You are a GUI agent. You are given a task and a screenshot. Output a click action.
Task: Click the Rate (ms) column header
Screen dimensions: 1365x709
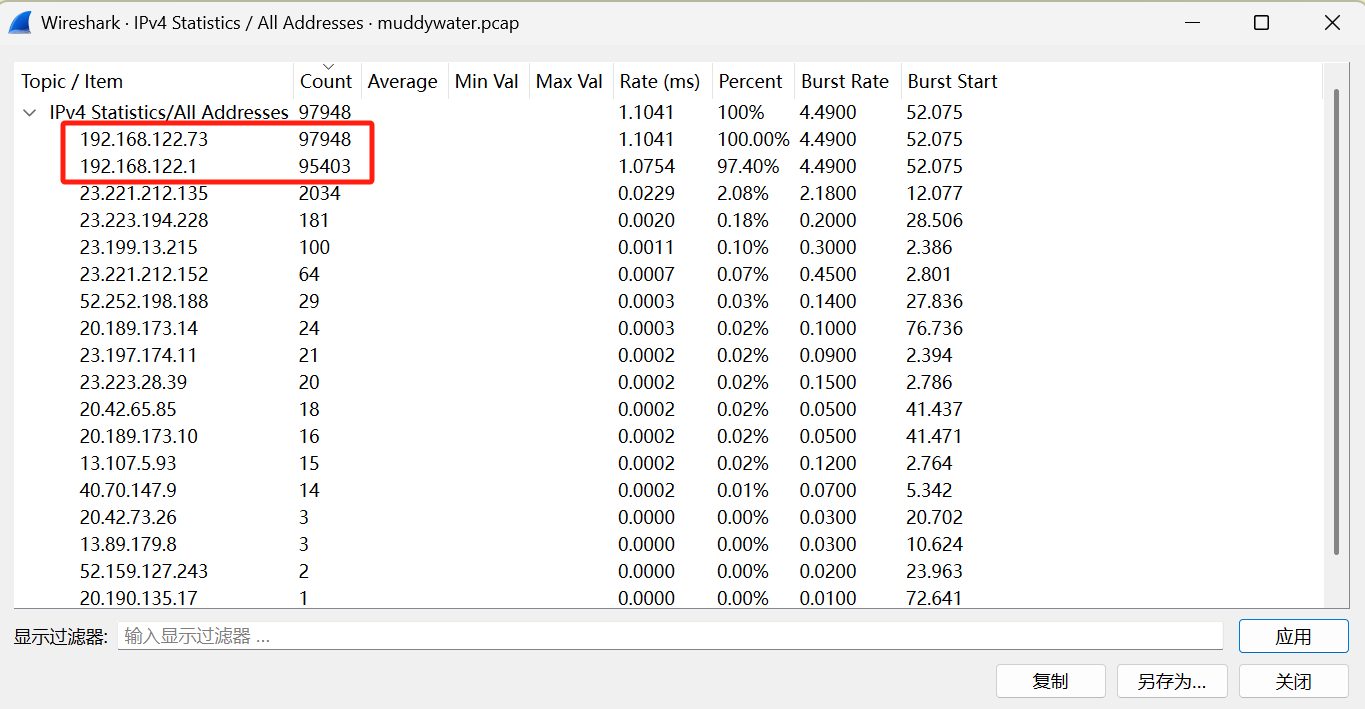(x=660, y=81)
